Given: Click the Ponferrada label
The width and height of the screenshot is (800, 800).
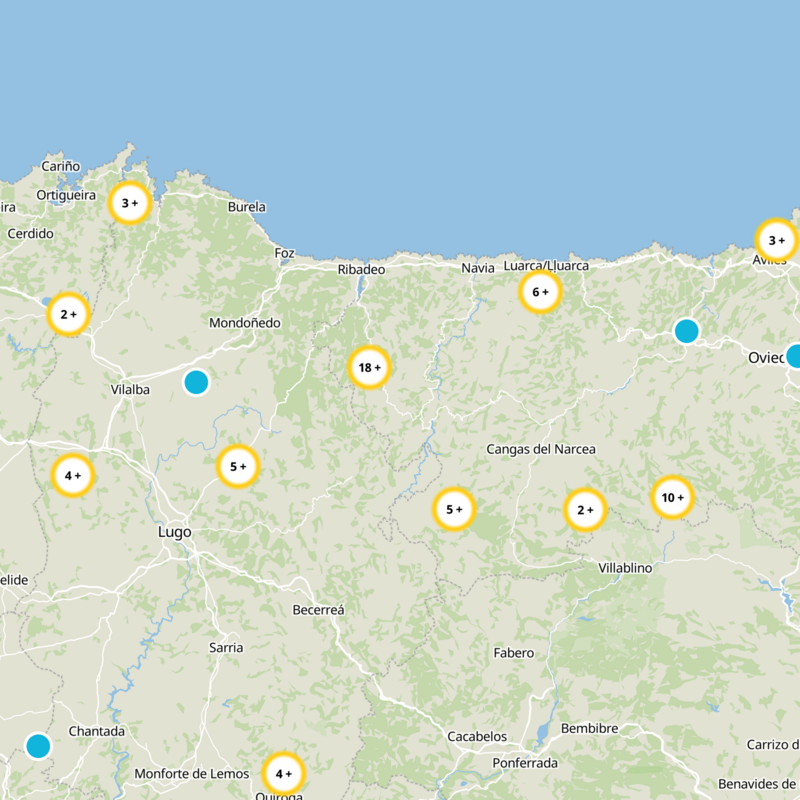Looking at the screenshot, I should (525, 763).
